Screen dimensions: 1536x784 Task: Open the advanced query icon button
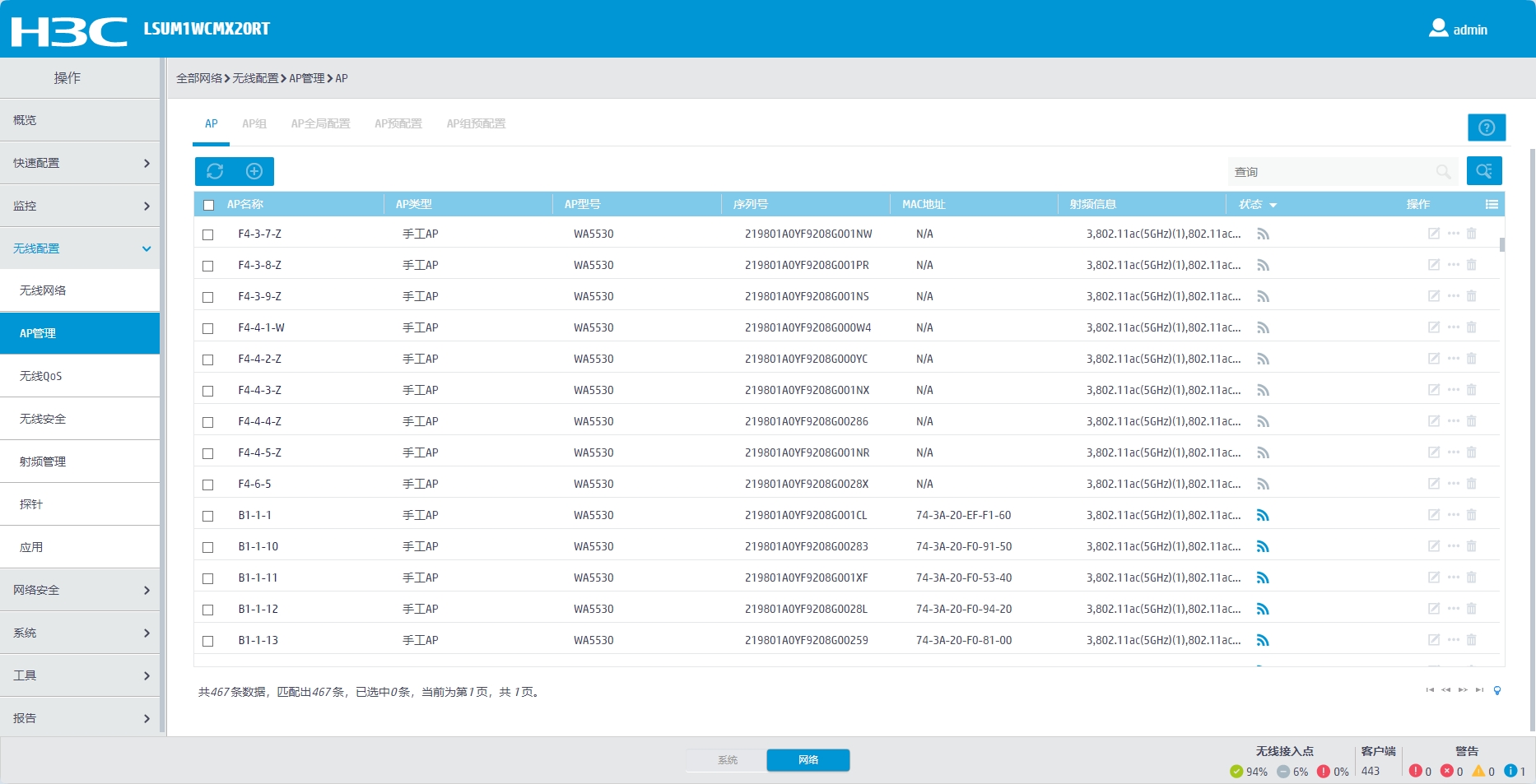click(1484, 171)
